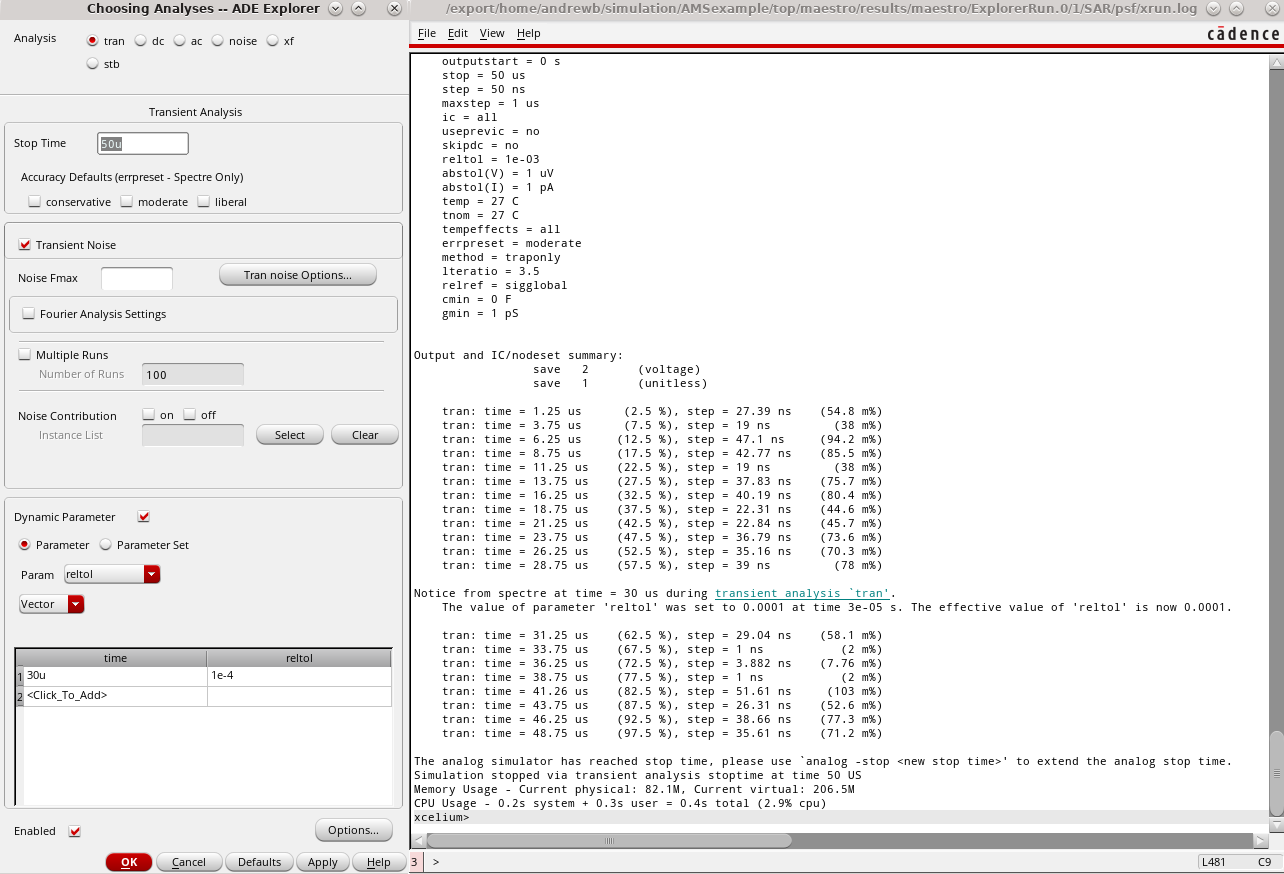Pick the noise analysis option
Image resolution: width=1284 pixels, height=874 pixels.
(x=217, y=42)
